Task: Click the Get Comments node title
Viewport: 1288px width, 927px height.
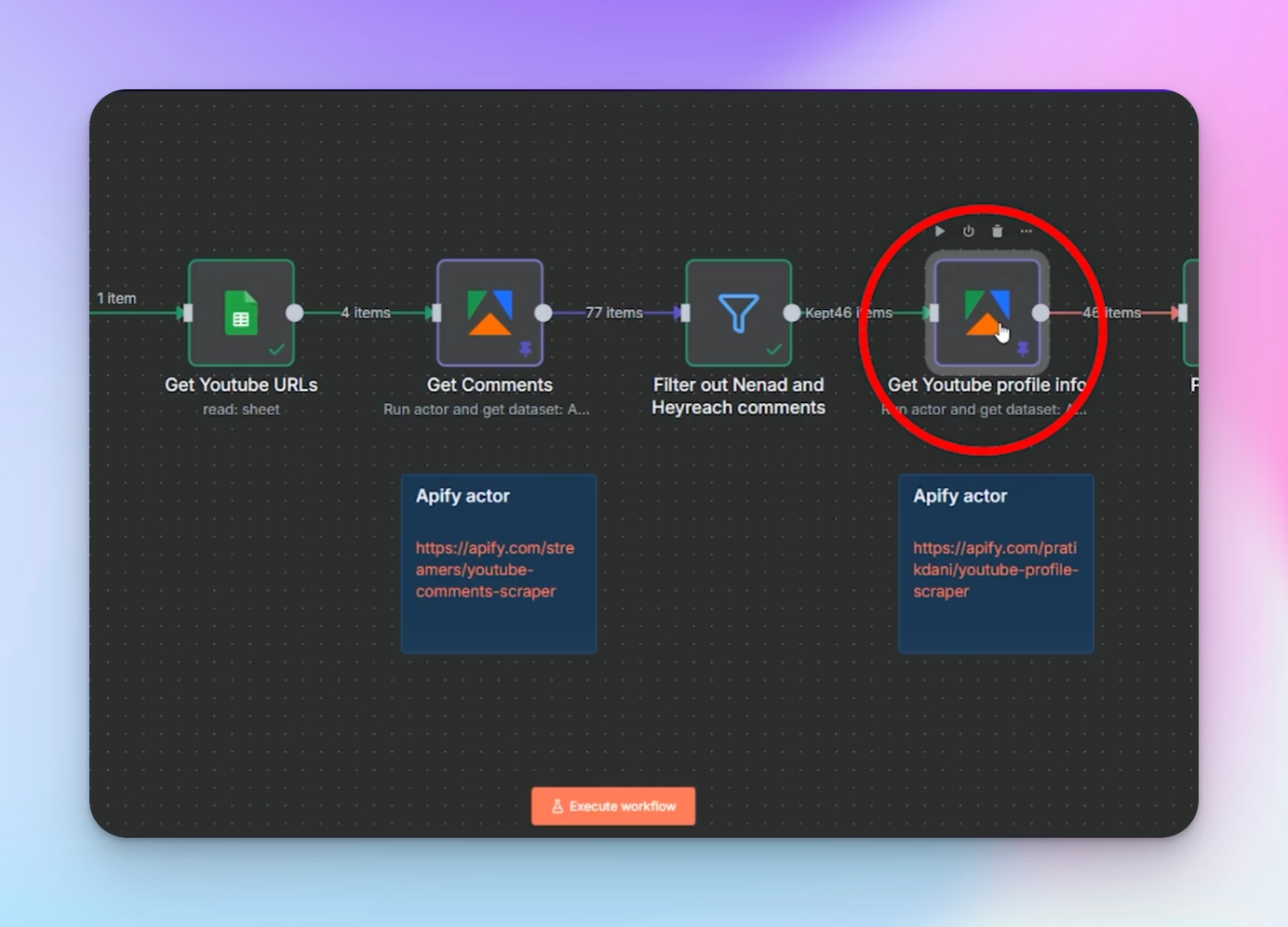Action: (x=490, y=384)
